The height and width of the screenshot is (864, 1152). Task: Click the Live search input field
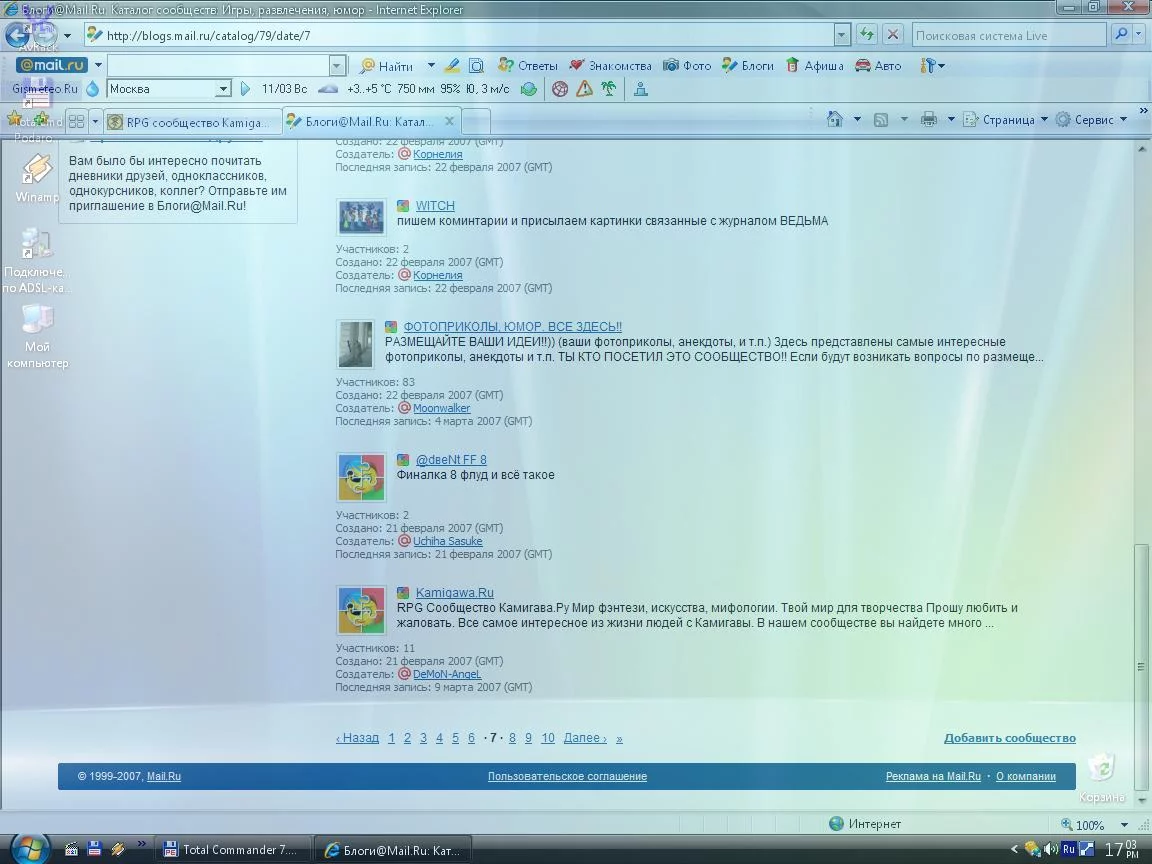coord(1009,35)
